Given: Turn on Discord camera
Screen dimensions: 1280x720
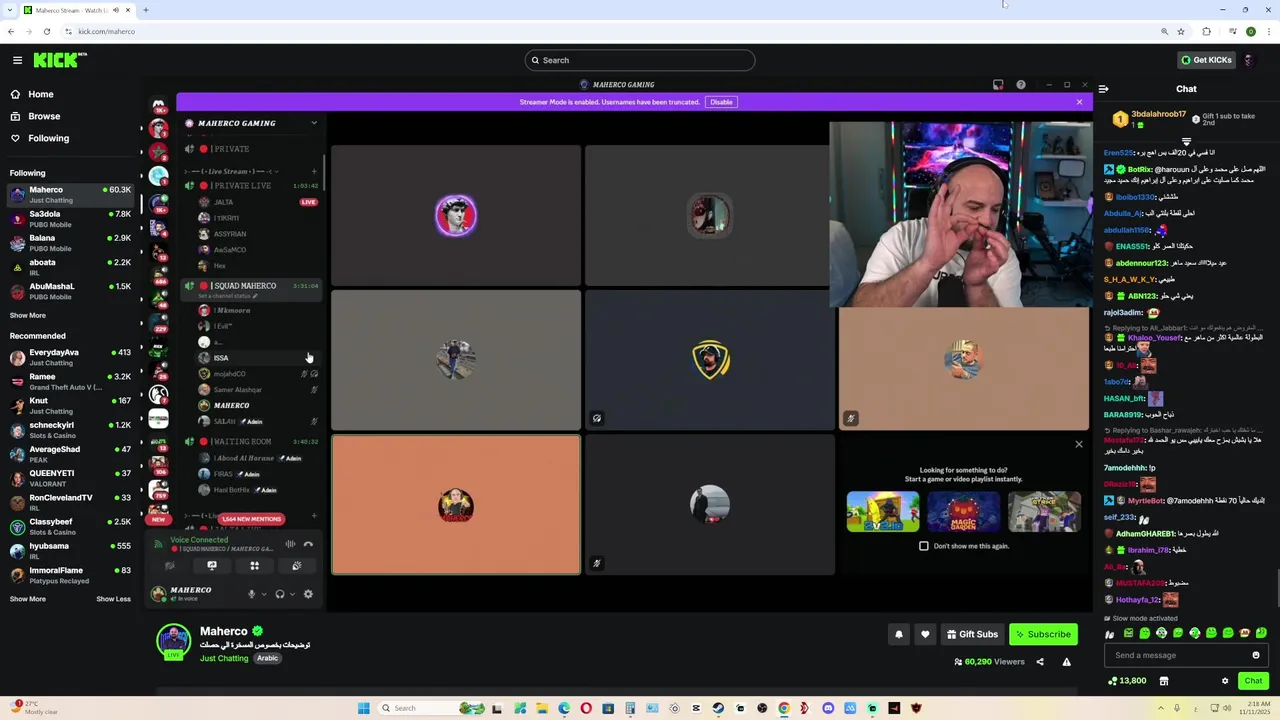Looking at the screenshot, I should pyautogui.click(x=169, y=566).
